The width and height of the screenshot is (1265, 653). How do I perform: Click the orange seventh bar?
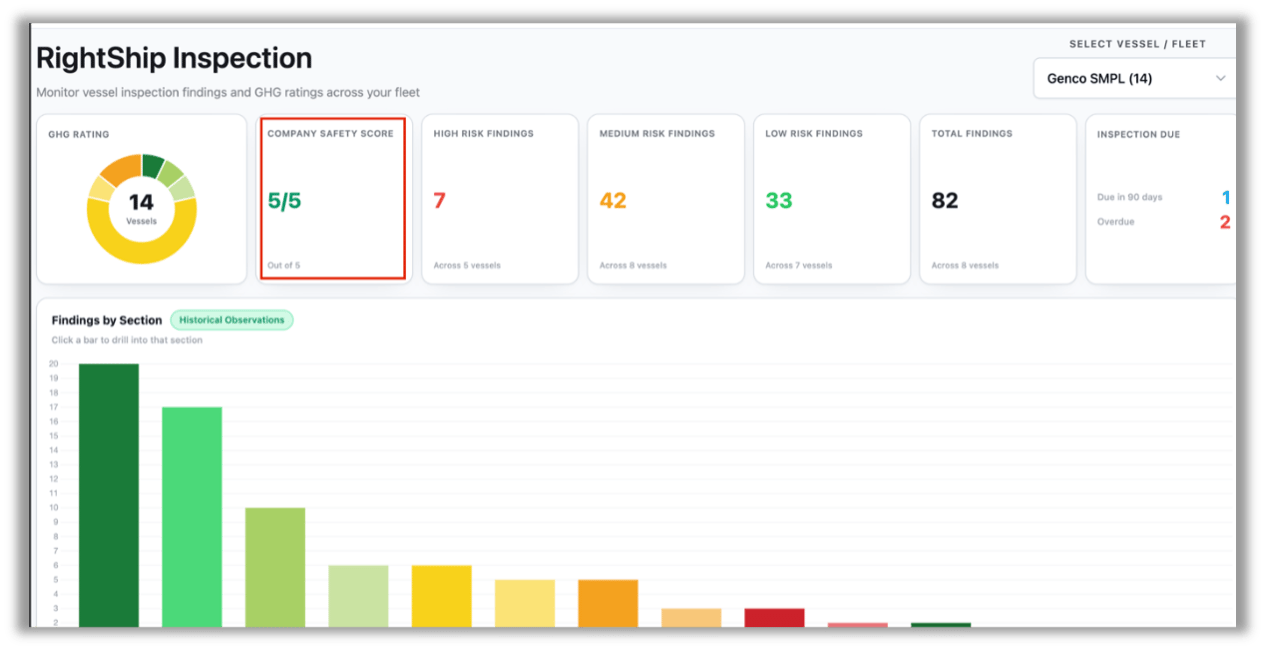pyautogui.click(x=608, y=603)
